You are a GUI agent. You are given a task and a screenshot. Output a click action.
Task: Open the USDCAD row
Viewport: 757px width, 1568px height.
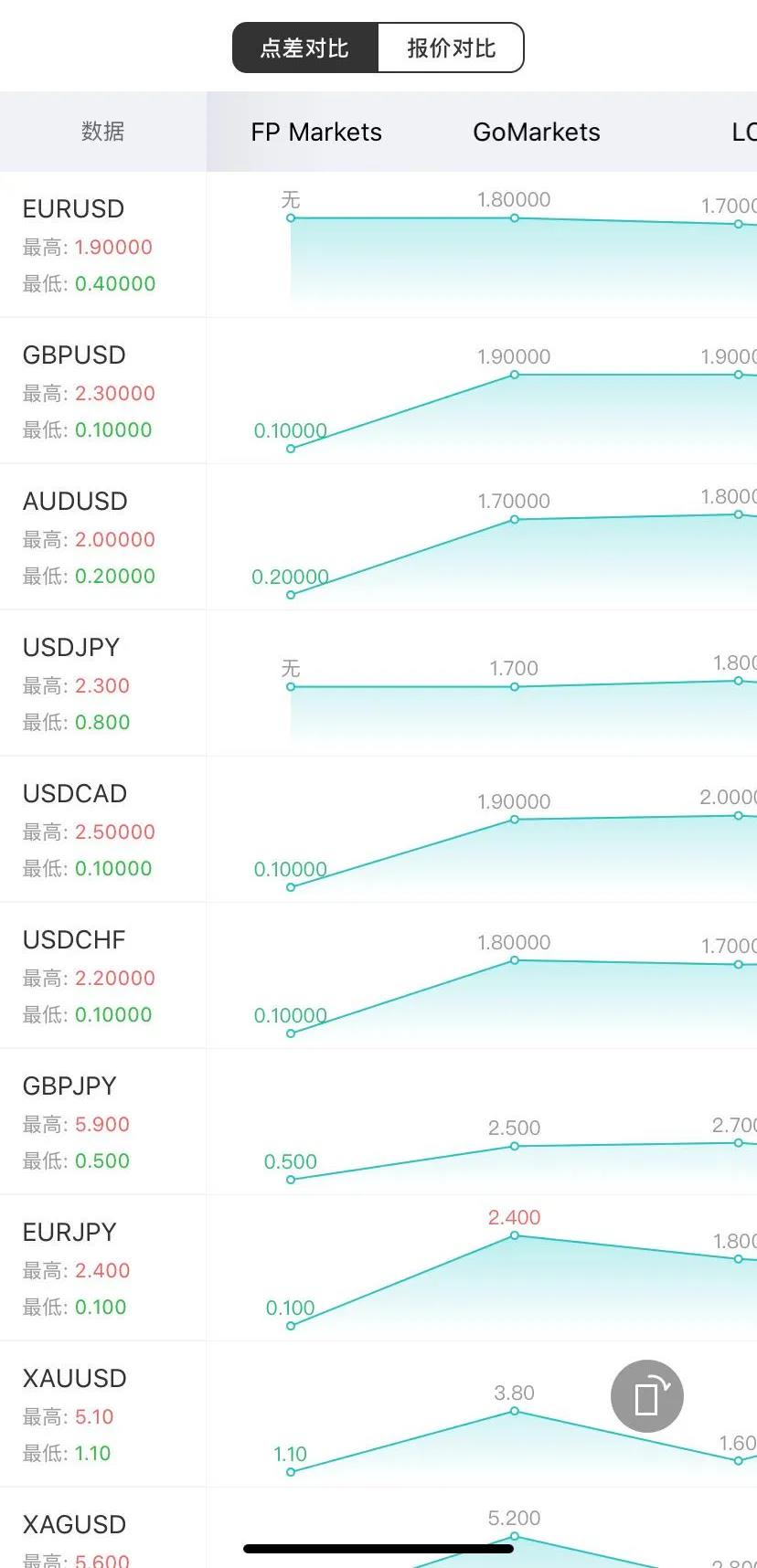pos(378,830)
